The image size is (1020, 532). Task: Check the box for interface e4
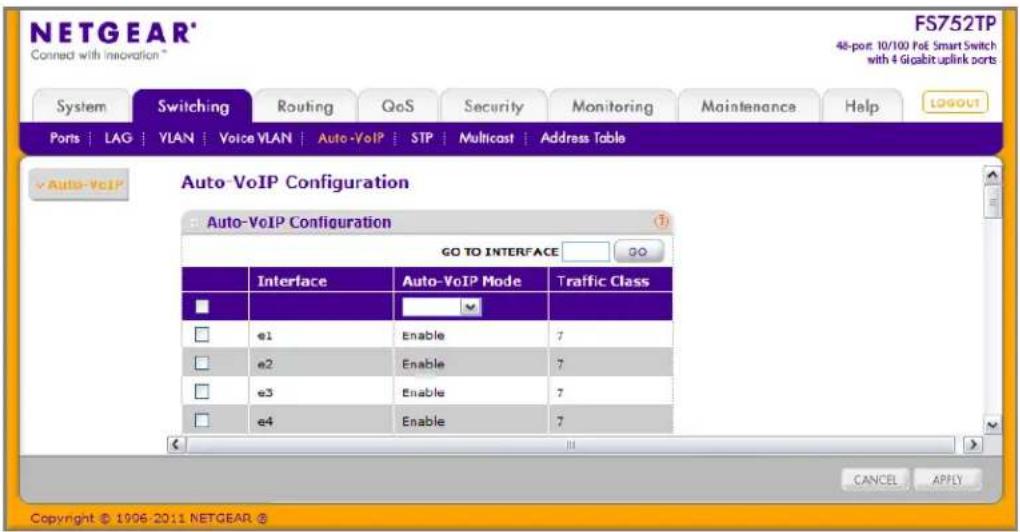[202, 420]
